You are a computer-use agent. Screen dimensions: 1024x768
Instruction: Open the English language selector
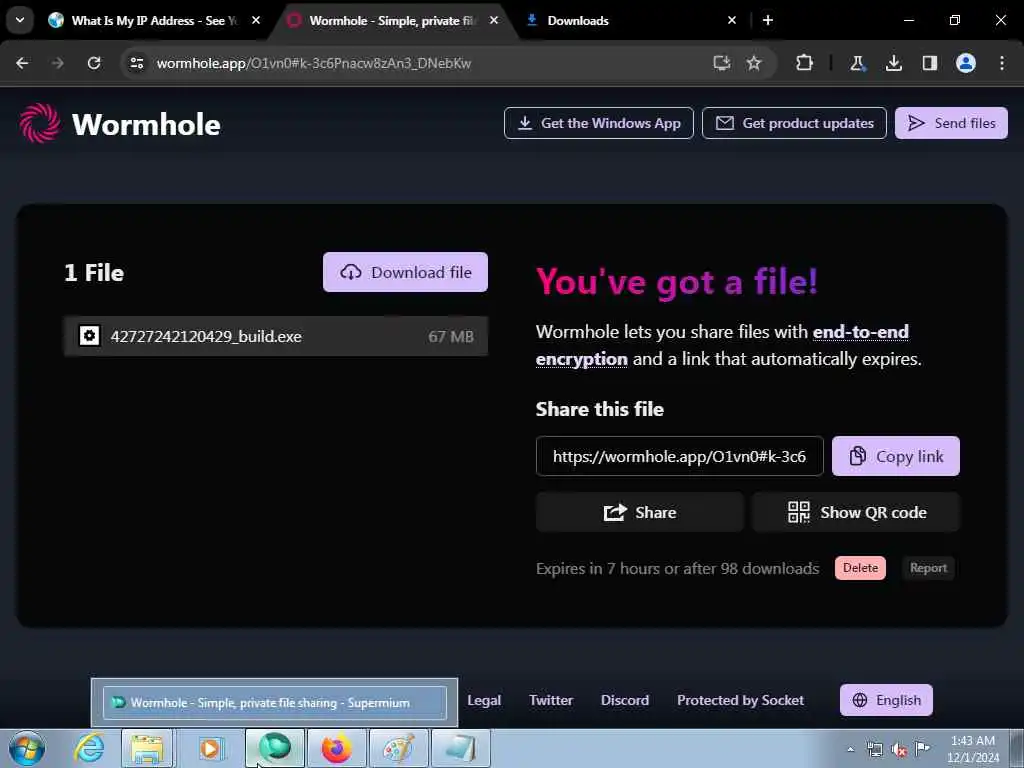(x=886, y=700)
